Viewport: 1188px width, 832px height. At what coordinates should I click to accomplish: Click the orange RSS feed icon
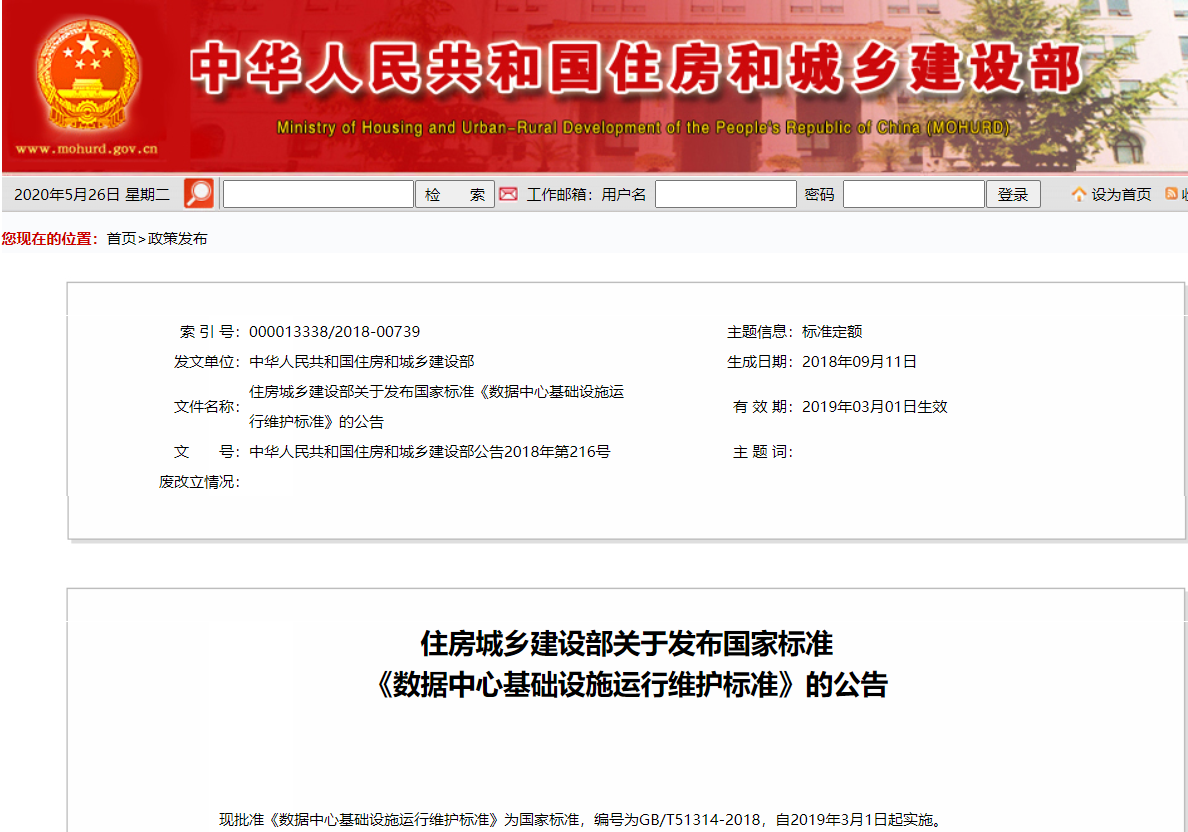click(1171, 194)
